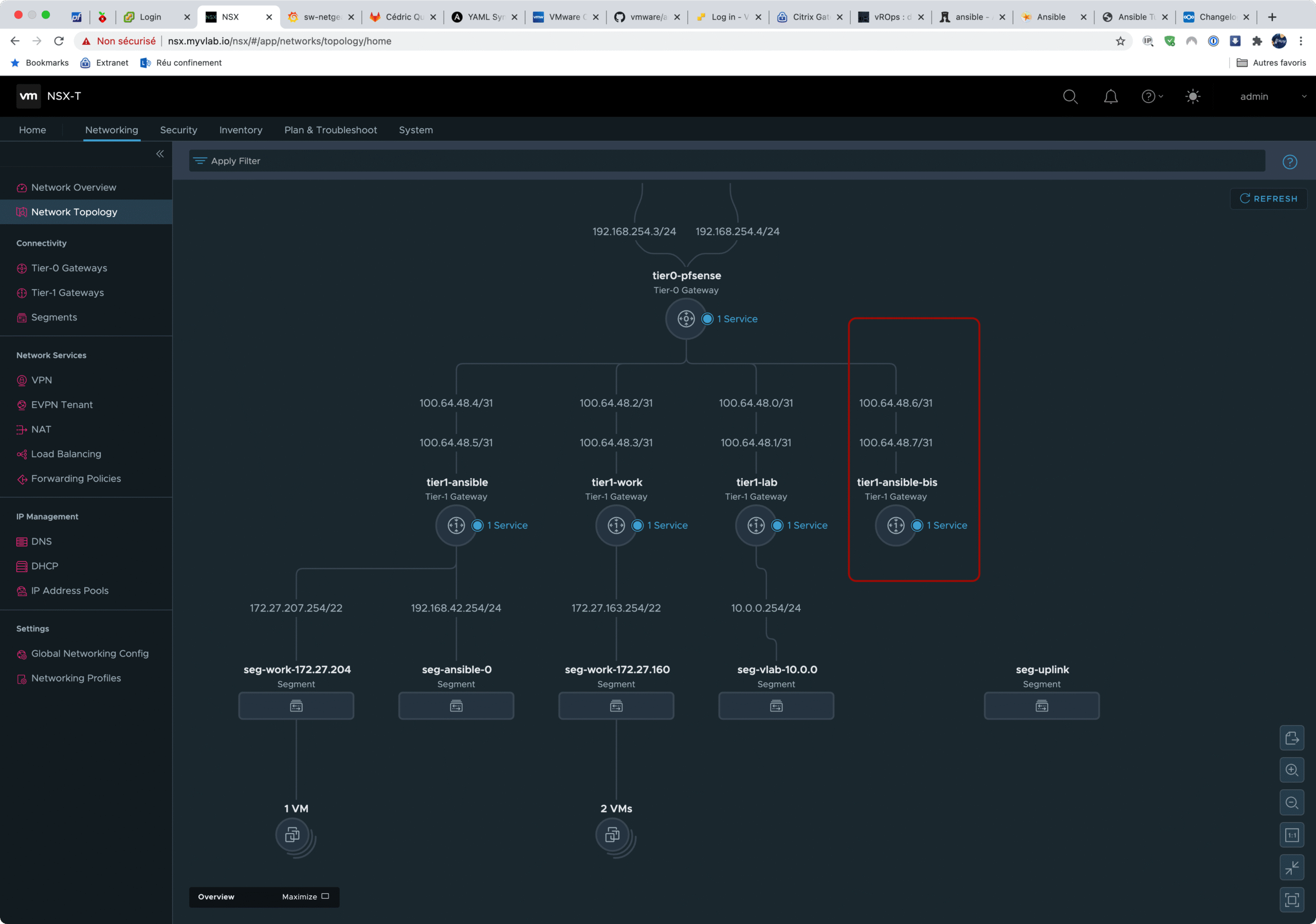The width and height of the screenshot is (1316, 924).
Task: Open the admin user dropdown
Action: pyautogui.click(x=1272, y=96)
